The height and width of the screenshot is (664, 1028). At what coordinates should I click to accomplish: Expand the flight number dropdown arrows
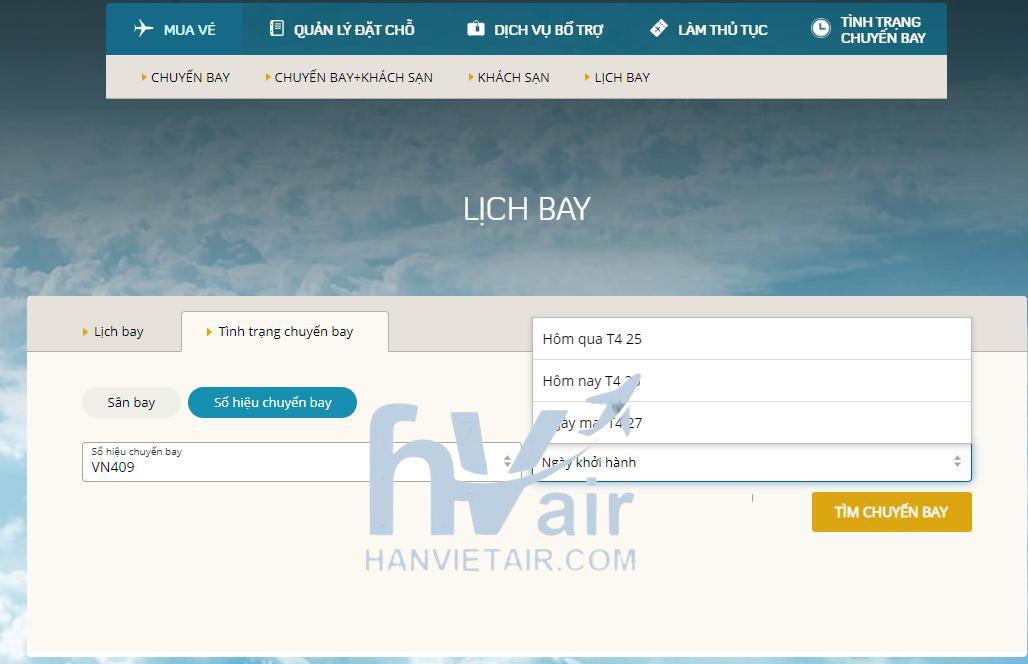pos(507,462)
